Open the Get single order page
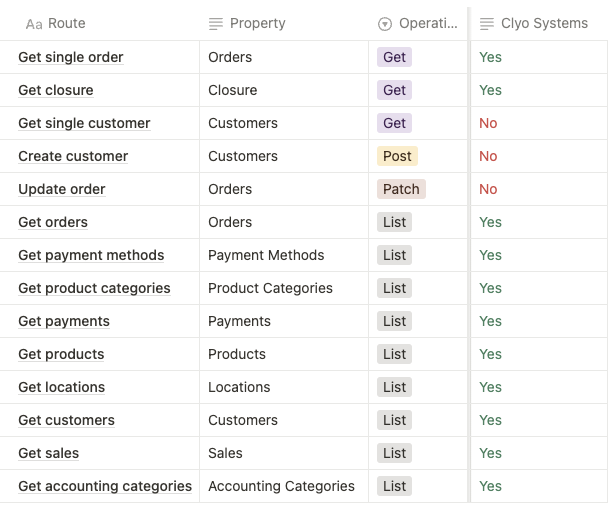Viewport: 608px width, 510px height. point(71,57)
